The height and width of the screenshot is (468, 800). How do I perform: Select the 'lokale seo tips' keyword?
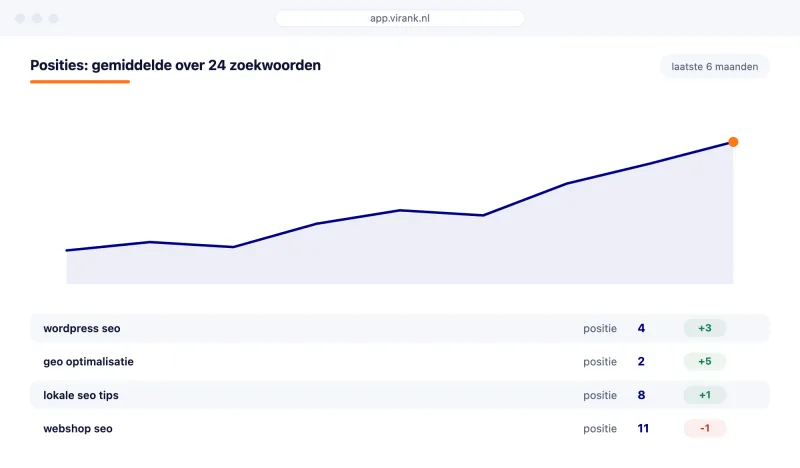point(81,395)
